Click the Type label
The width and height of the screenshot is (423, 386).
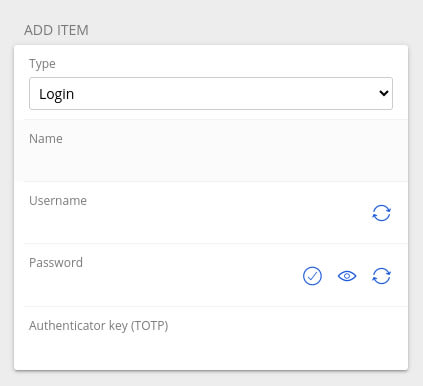click(42, 64)
